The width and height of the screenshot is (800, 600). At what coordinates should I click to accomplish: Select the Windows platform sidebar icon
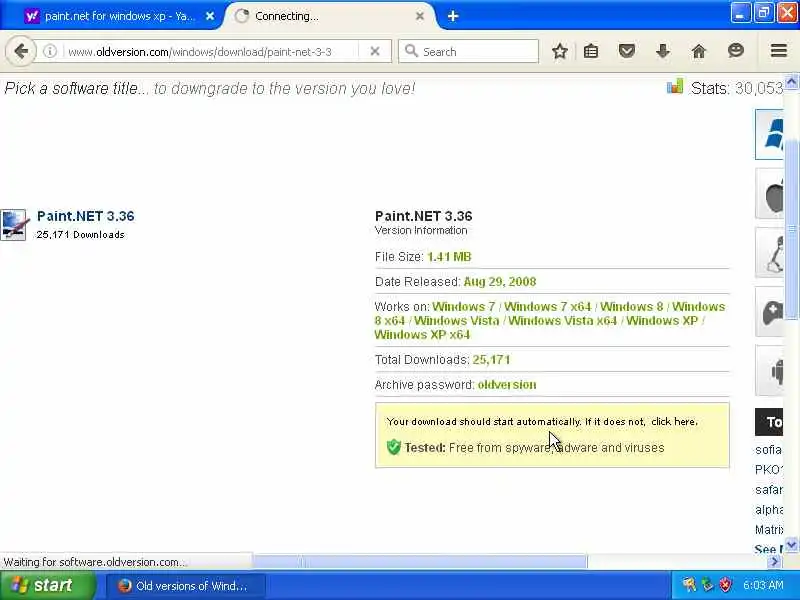pyautogui.click(x=769, y=134)
